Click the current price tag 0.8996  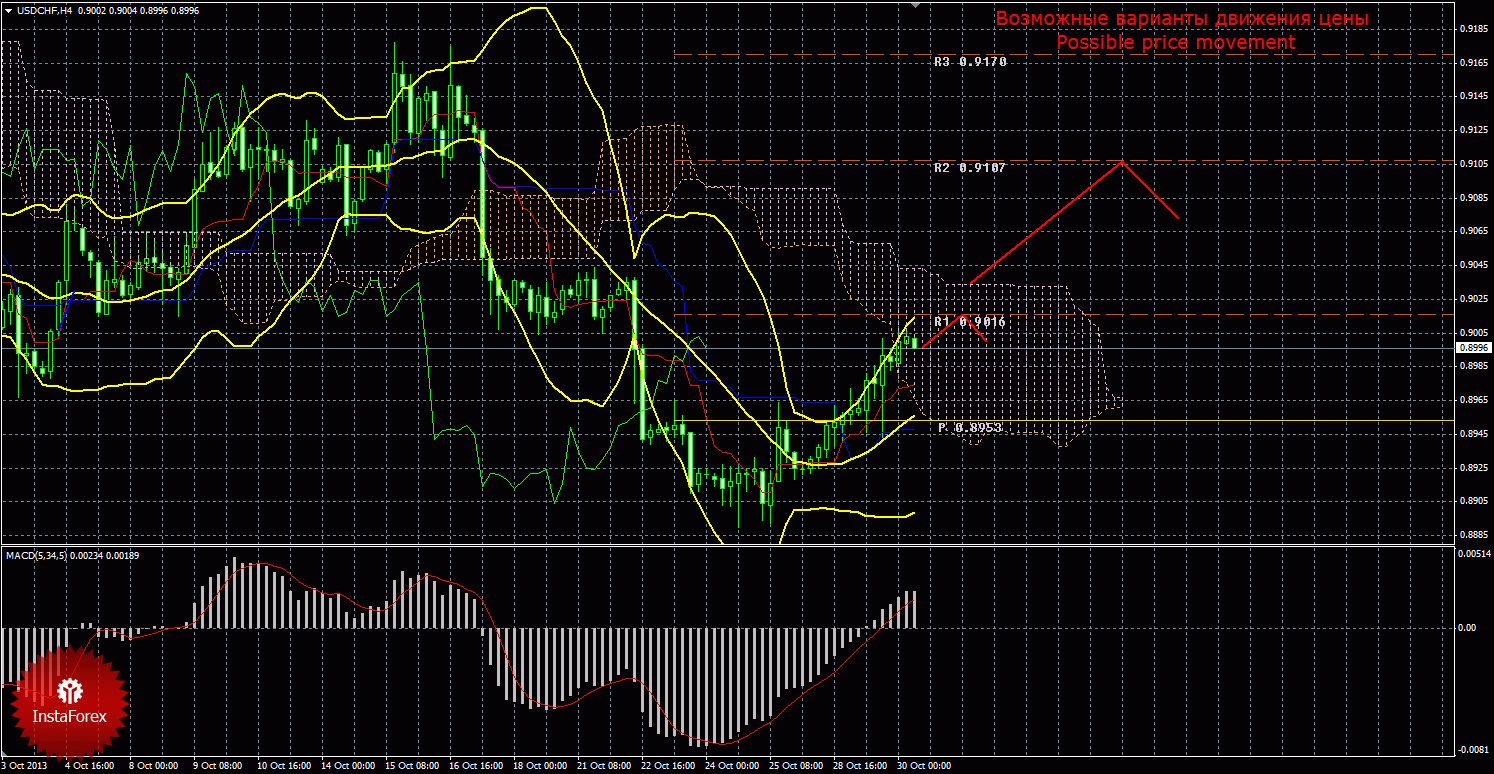(1474, 348)
